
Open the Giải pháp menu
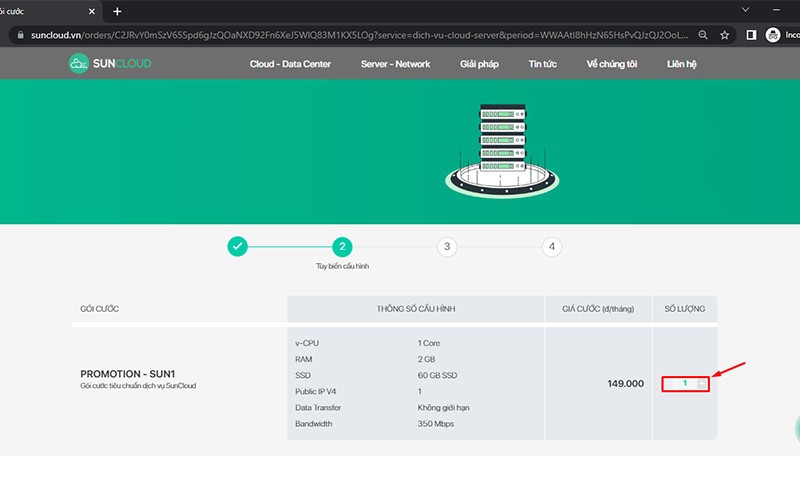click(x=479, y=64)
